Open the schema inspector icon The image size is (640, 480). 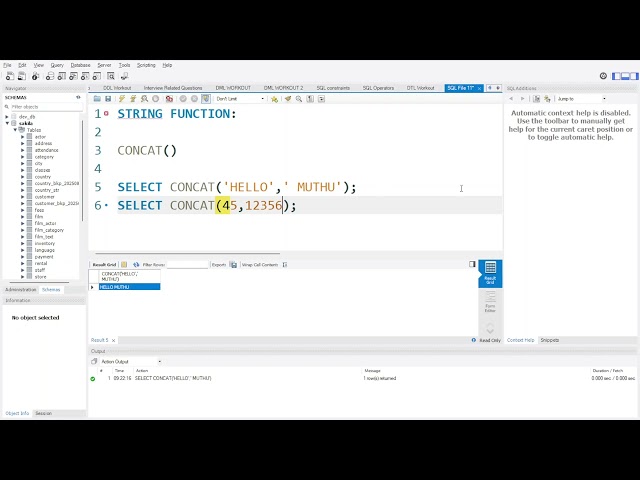pos(36,76)
